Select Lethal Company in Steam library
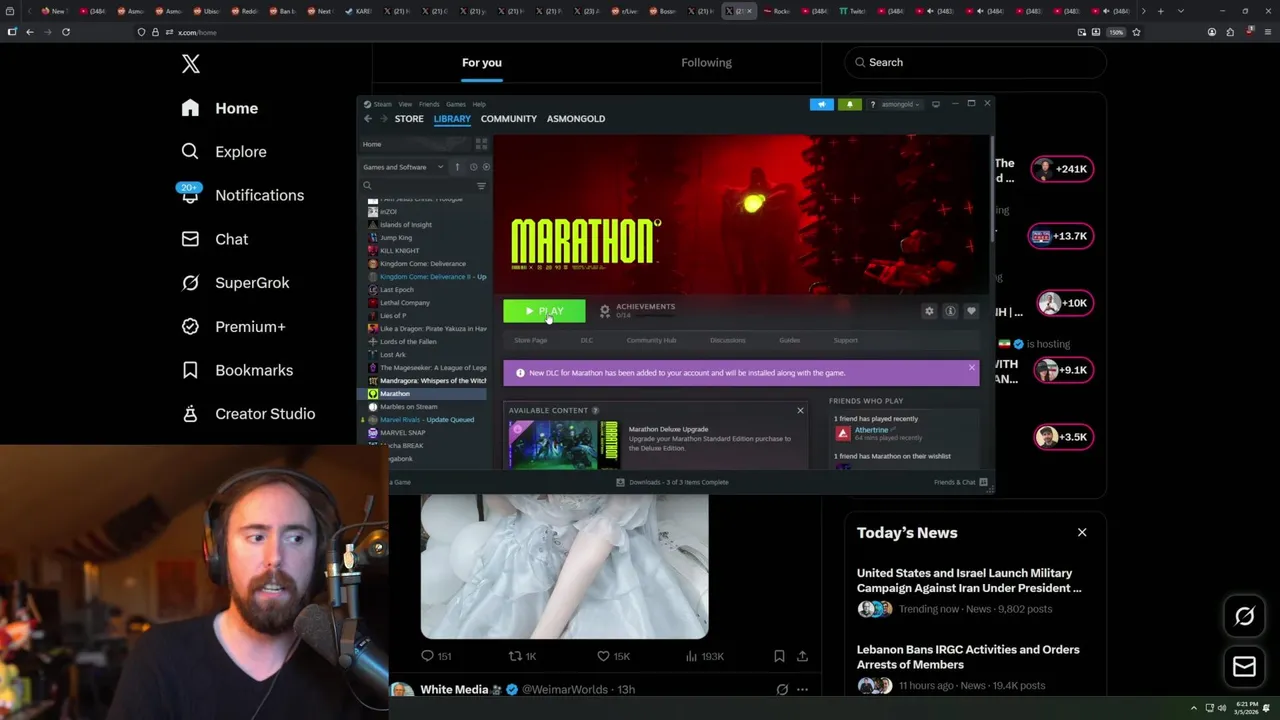 tap(405, 303)
